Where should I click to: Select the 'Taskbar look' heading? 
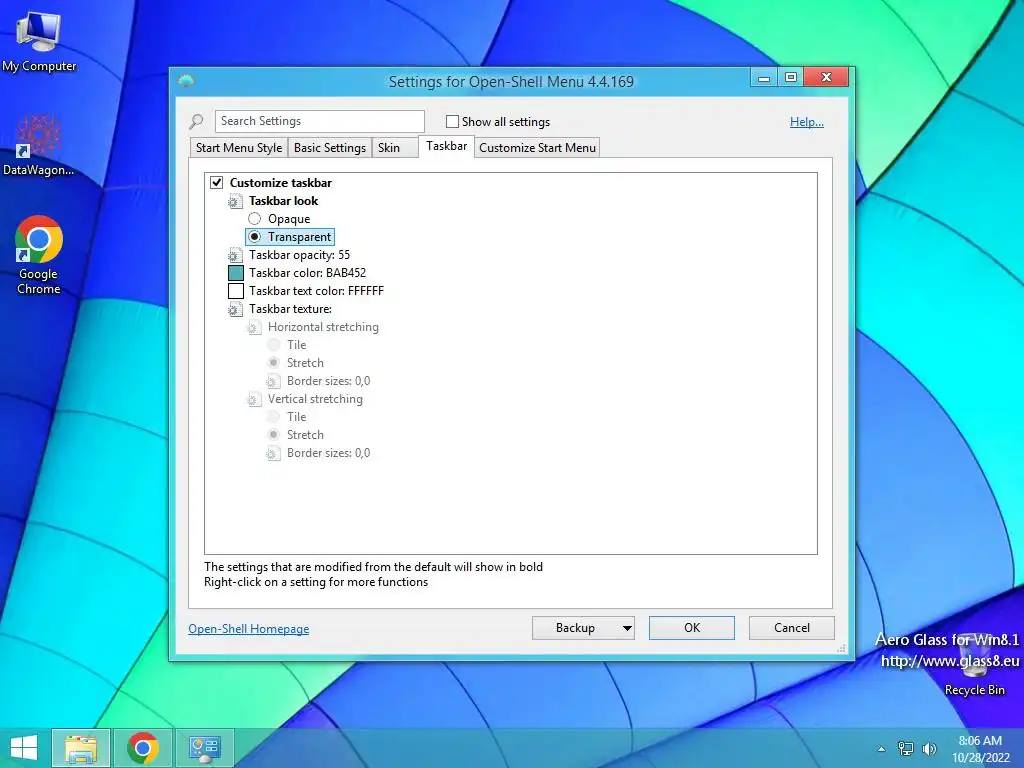[283, 200]
